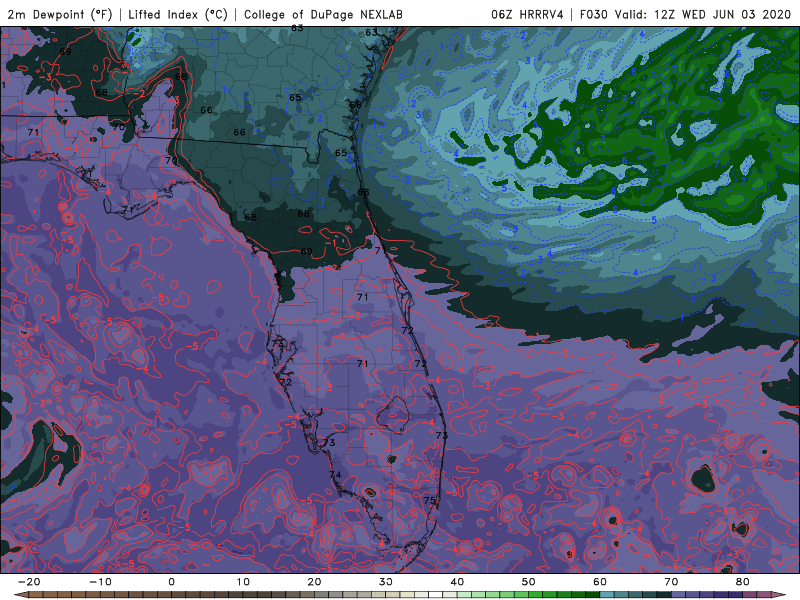
Task: Click the "-10" color scale label
Action: click(x=100, y=582)
